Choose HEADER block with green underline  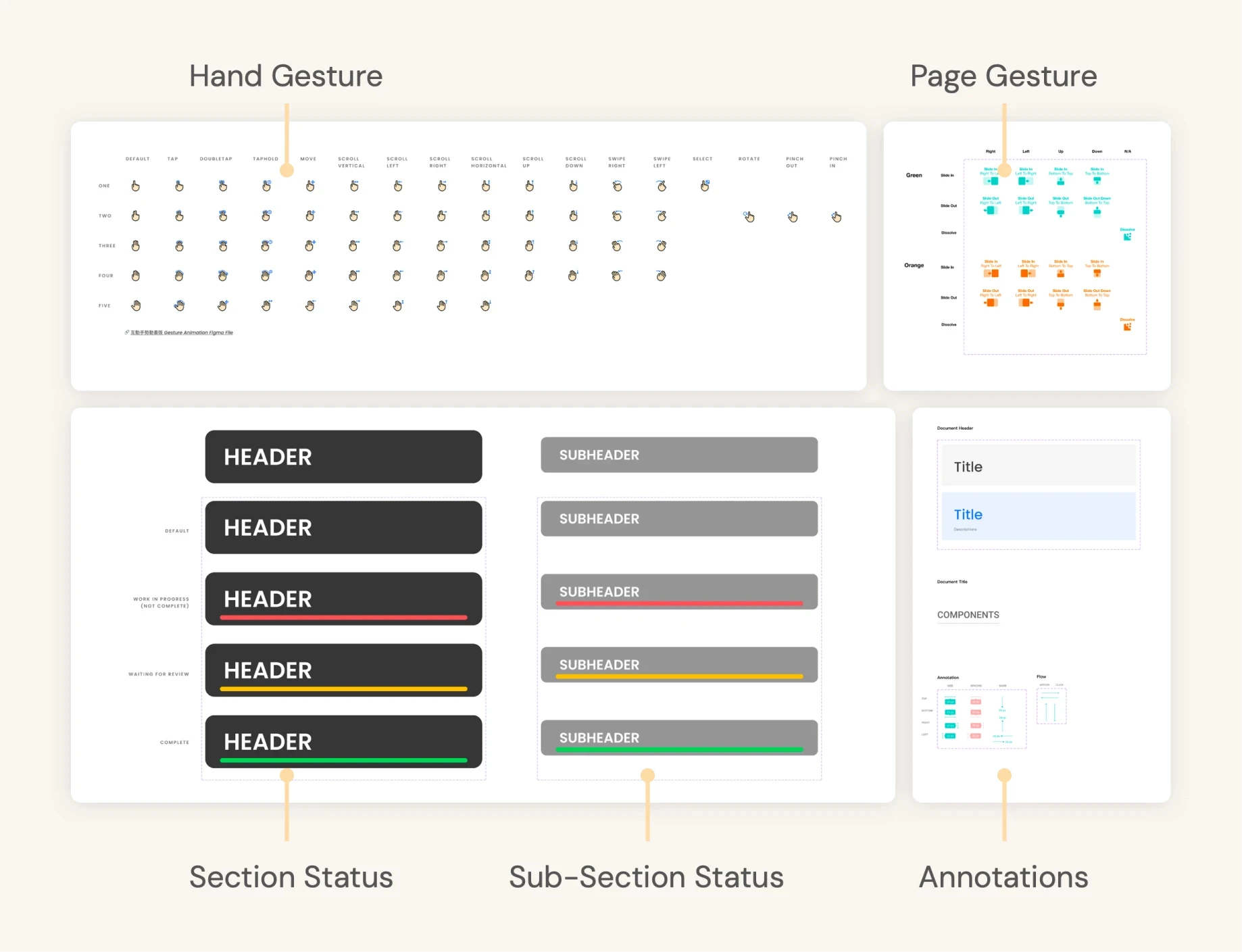(x=344, y=742)
